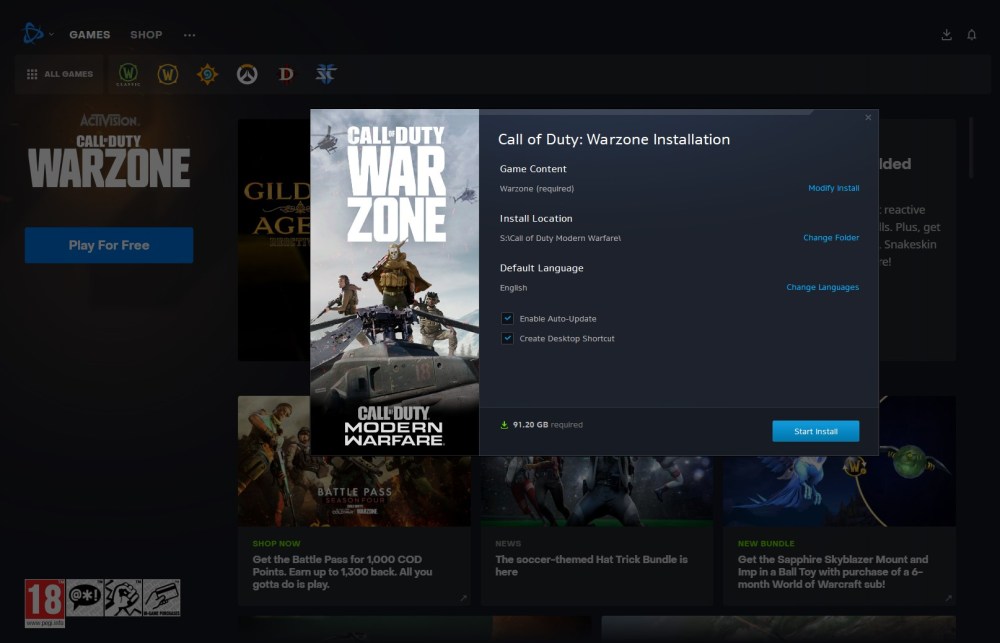Viewport: 1000px width, 643px height.
Task: Select the World of Warcraft Classic icon
Action: coord(127,73)
